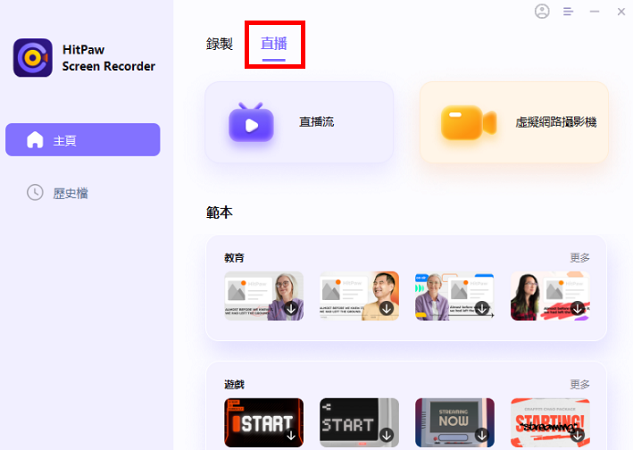Image resolution: width=633 pixels, height=450 pixels.
Task: Download the second 遊戲 START template arrow icon
Action: (x=386, y=435)
